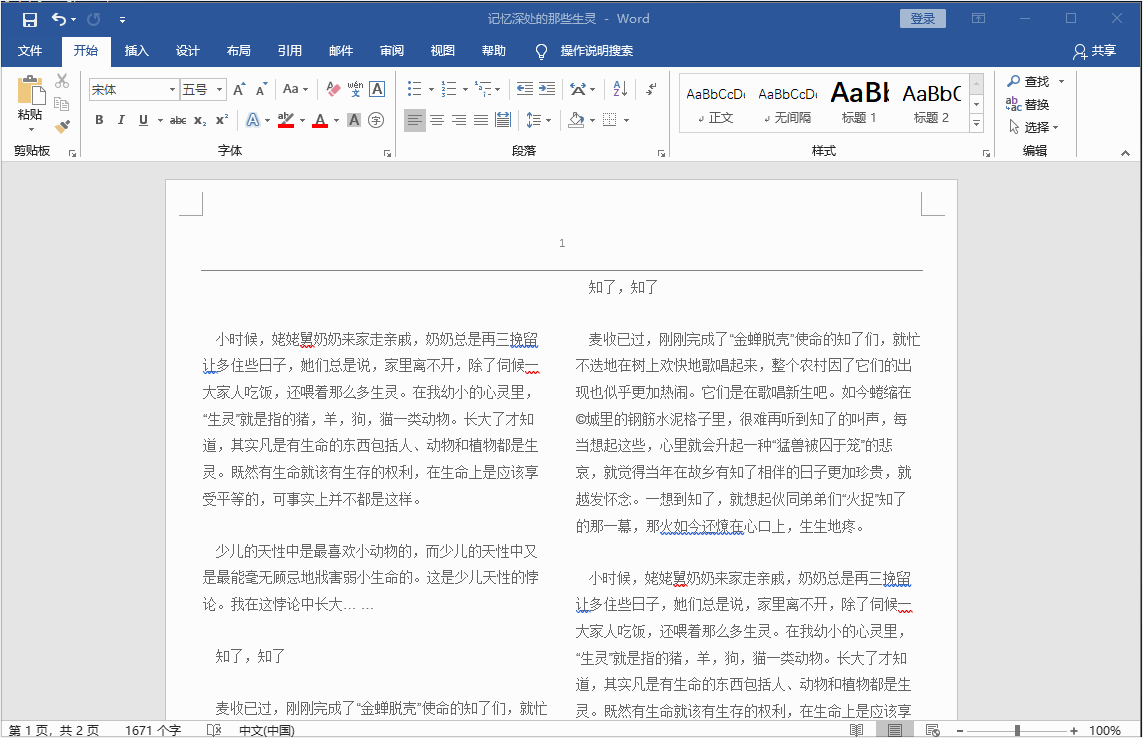The height and width of the screenshot is (738, 1143).
Task: Click the red font color swatch
Action: [x=319, y=121]
